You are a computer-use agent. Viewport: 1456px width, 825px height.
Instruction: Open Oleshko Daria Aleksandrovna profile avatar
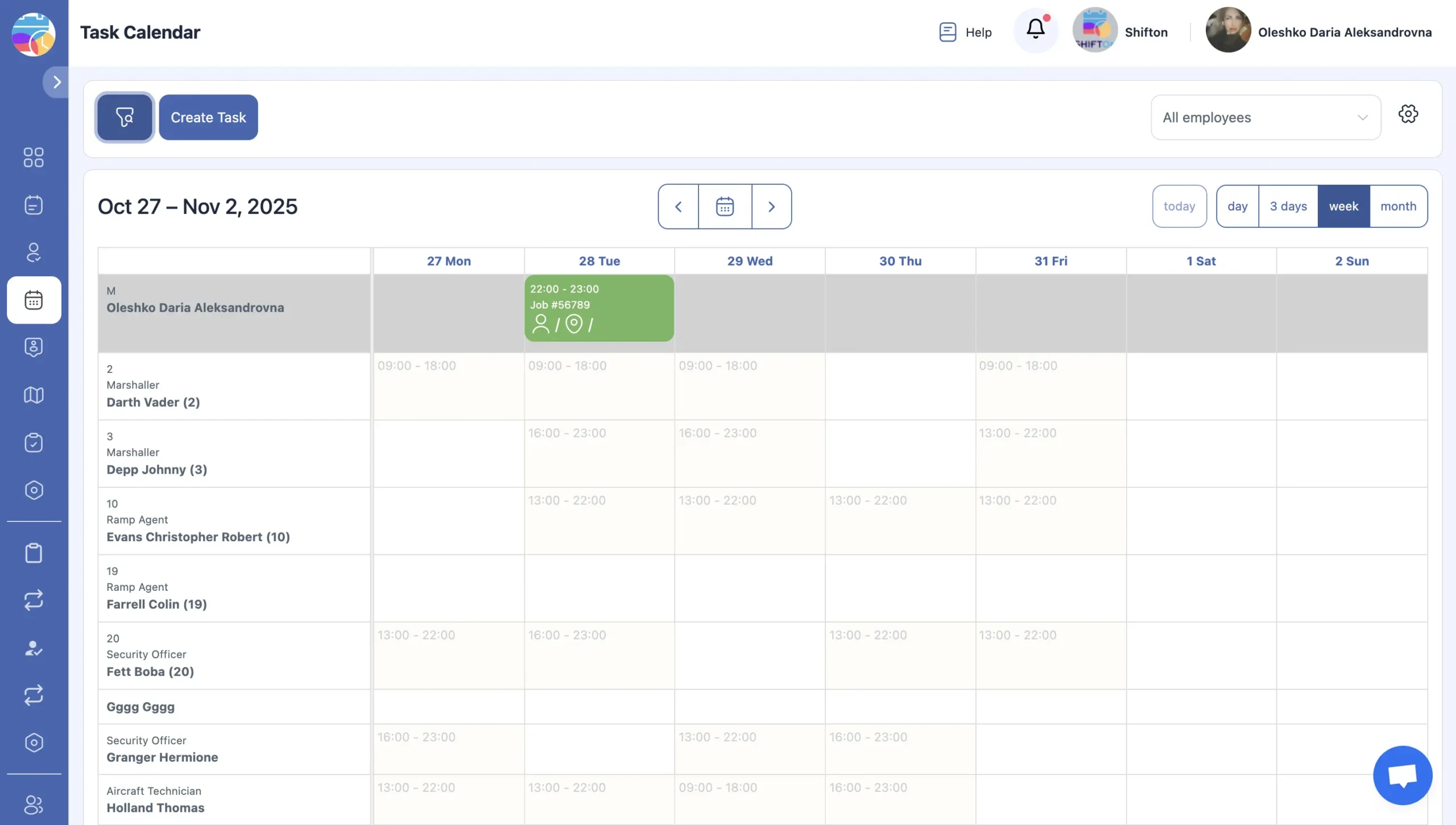pos(1228,31)
